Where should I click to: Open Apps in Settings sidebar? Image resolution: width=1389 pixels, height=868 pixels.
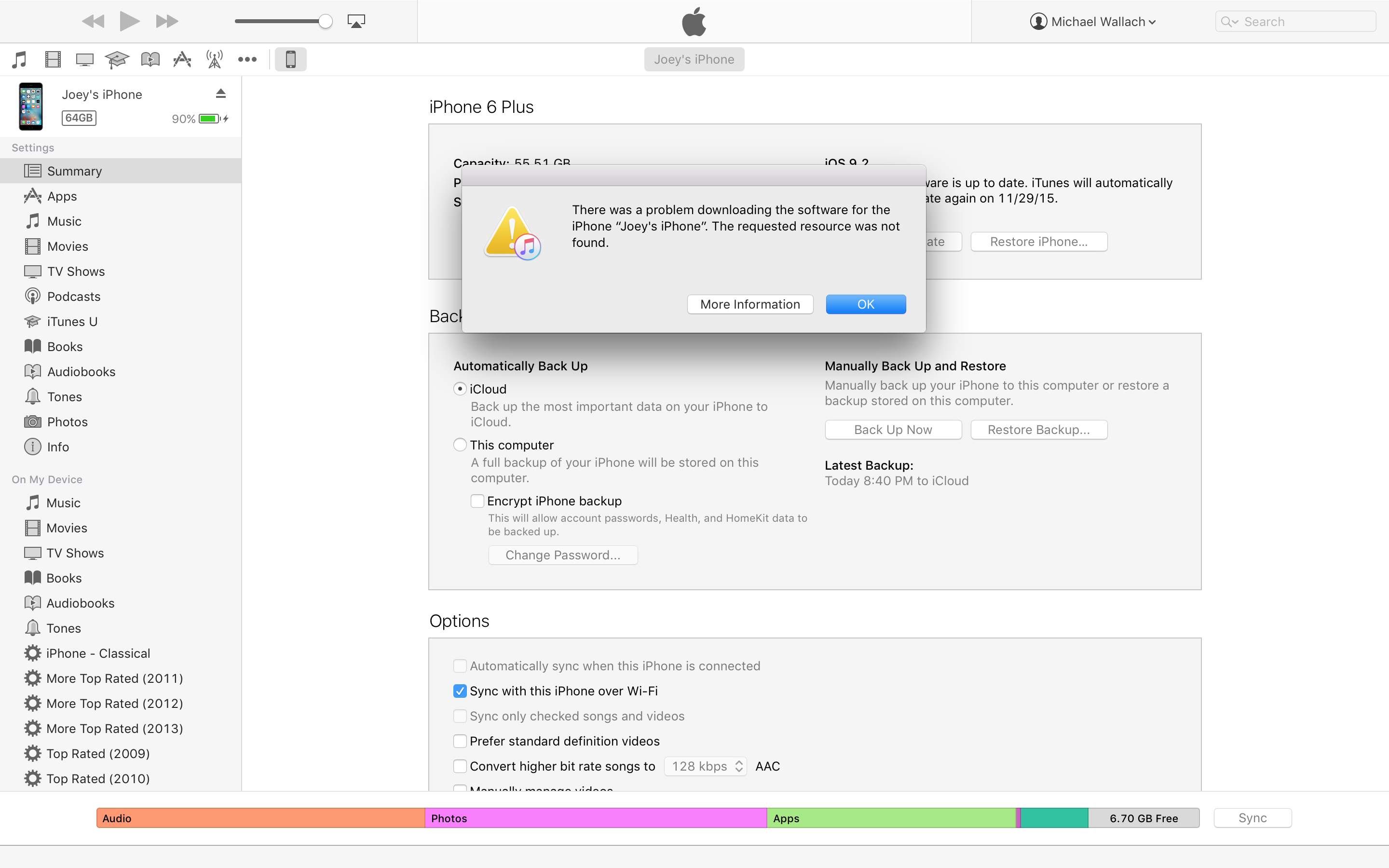click(121, 196)
